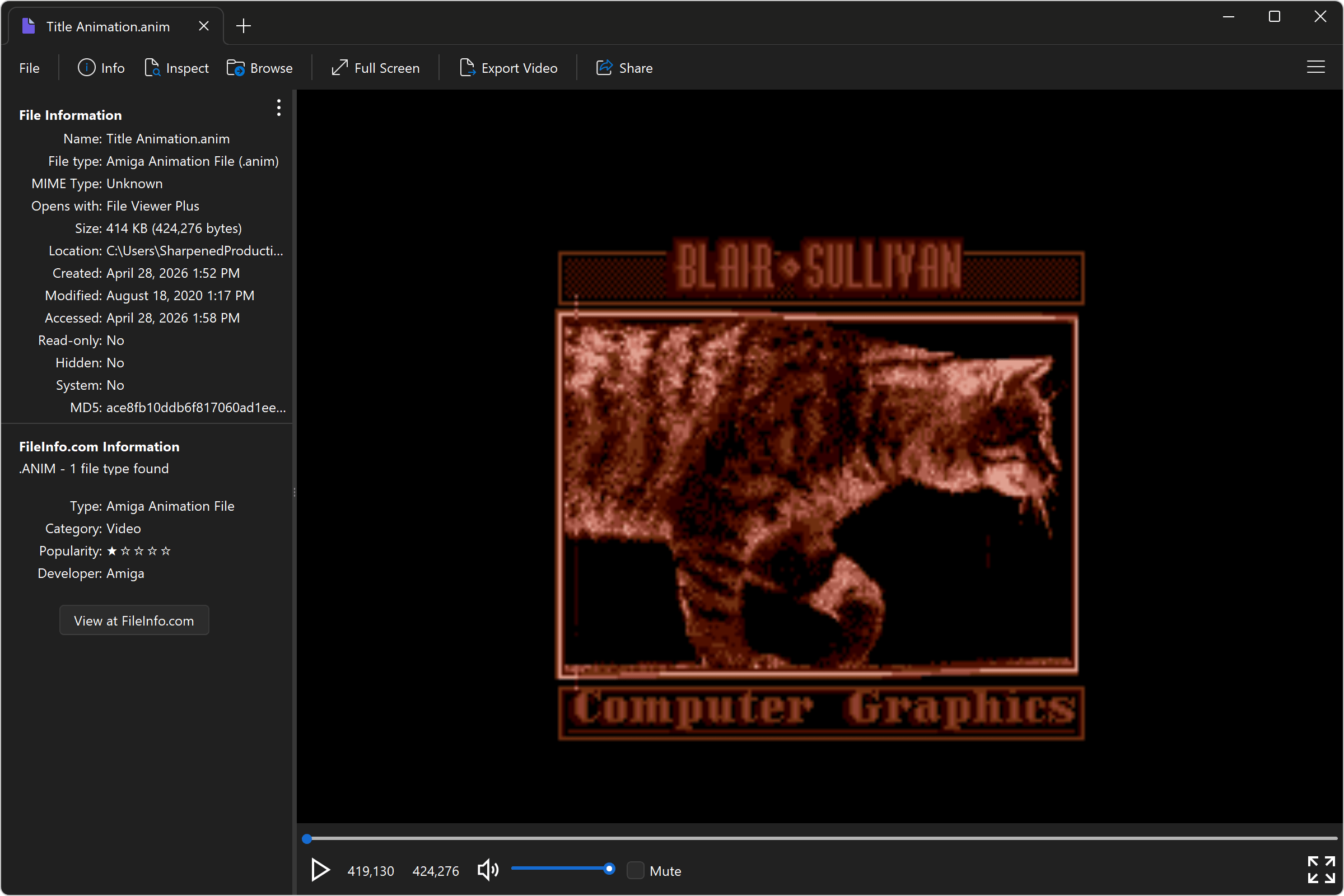1344x896 pixels.
Task: Click the Created date April 28, 2026 1:52 PM
Action: [173, 273]
